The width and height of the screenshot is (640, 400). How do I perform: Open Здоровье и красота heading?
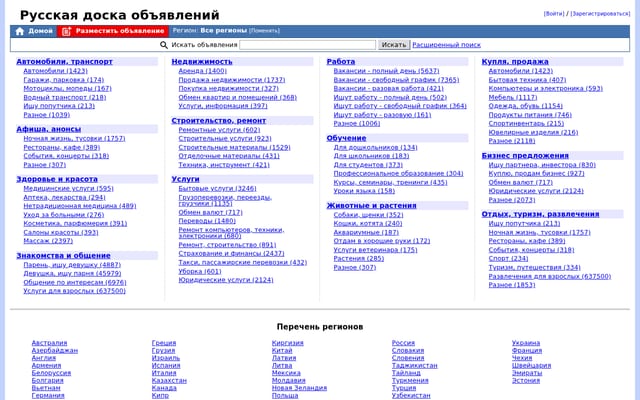coord(57,179)
